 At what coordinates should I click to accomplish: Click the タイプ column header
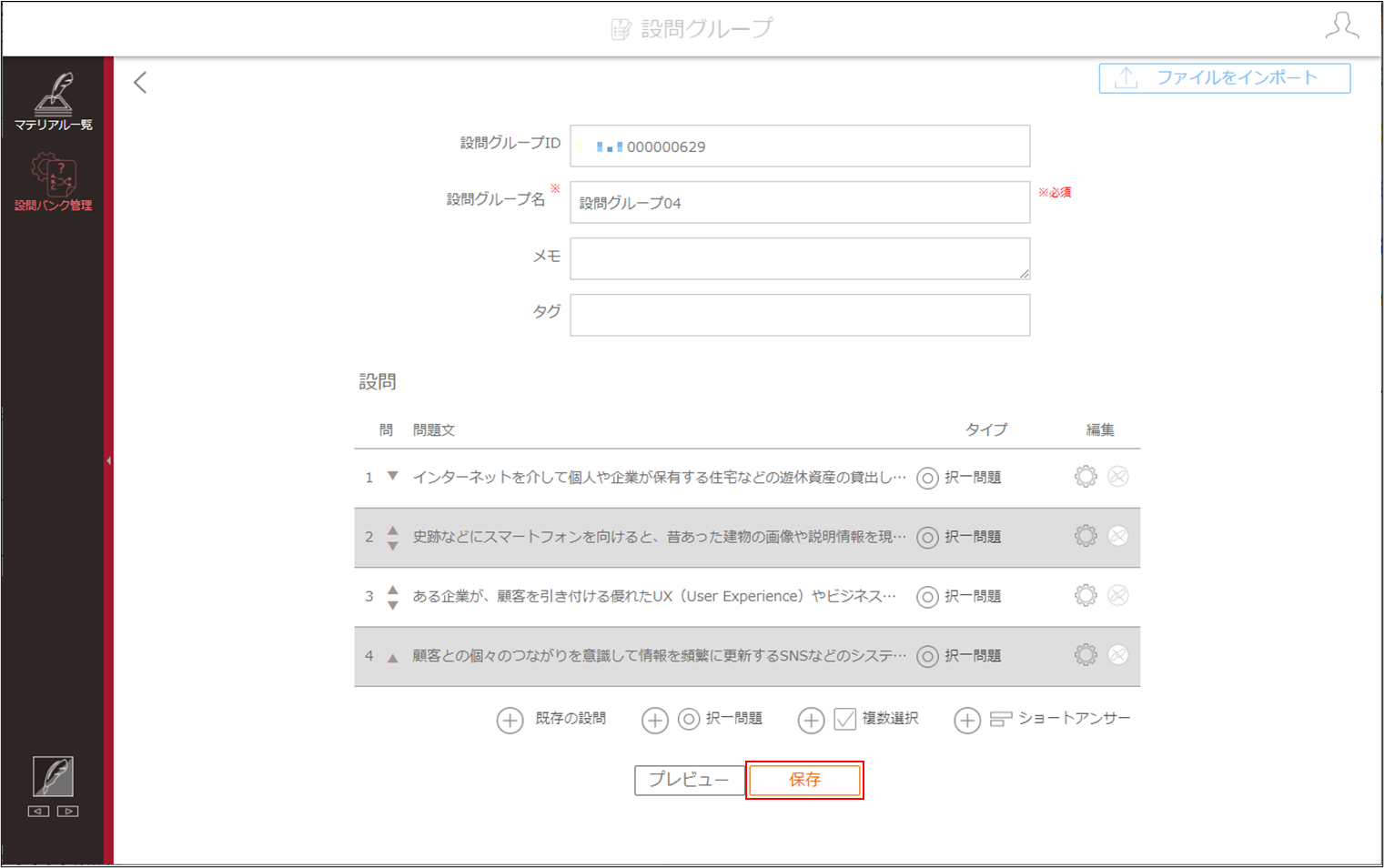click(x=986, y=429)
